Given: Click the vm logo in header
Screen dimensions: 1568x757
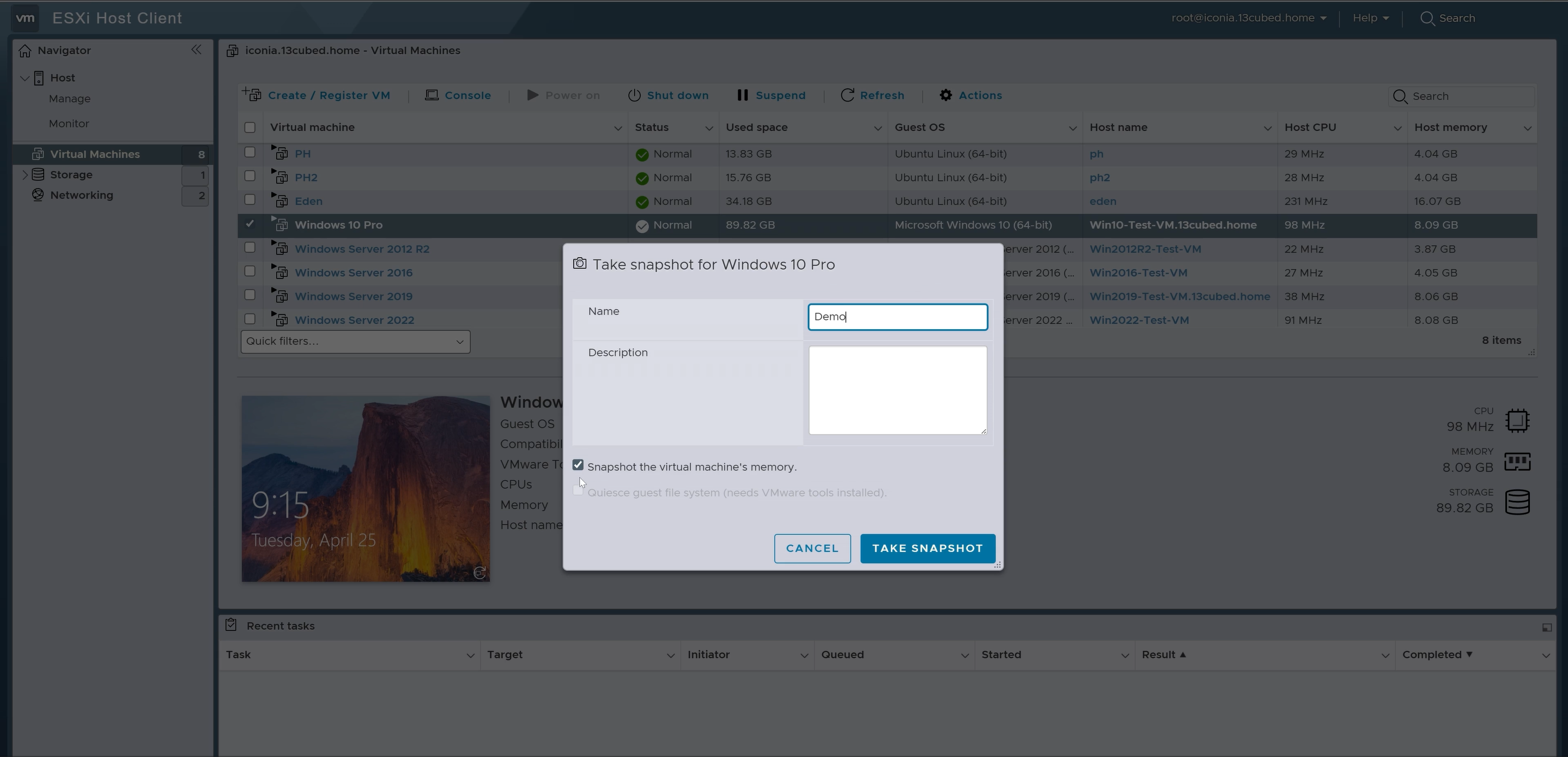Looking at the screenshot, I should coord(25,17).
